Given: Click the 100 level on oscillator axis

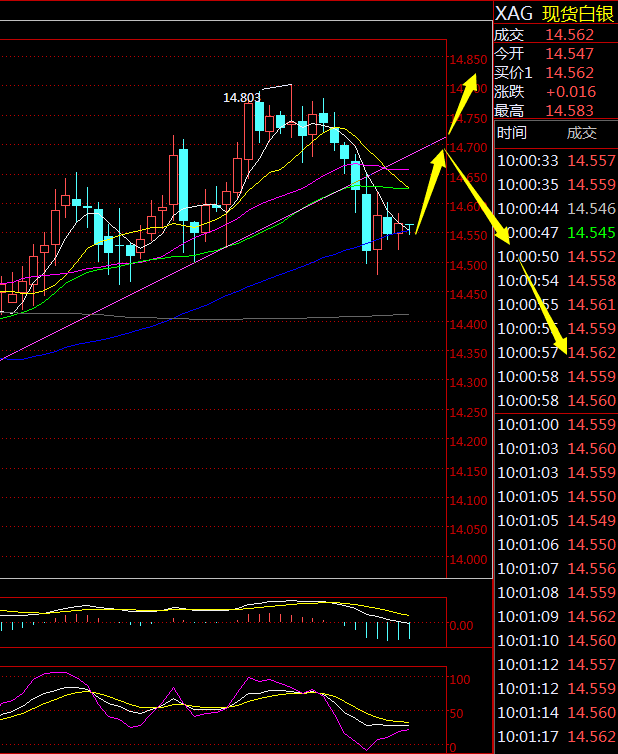Looking at the screenshot, I should (x=460, y=679).
